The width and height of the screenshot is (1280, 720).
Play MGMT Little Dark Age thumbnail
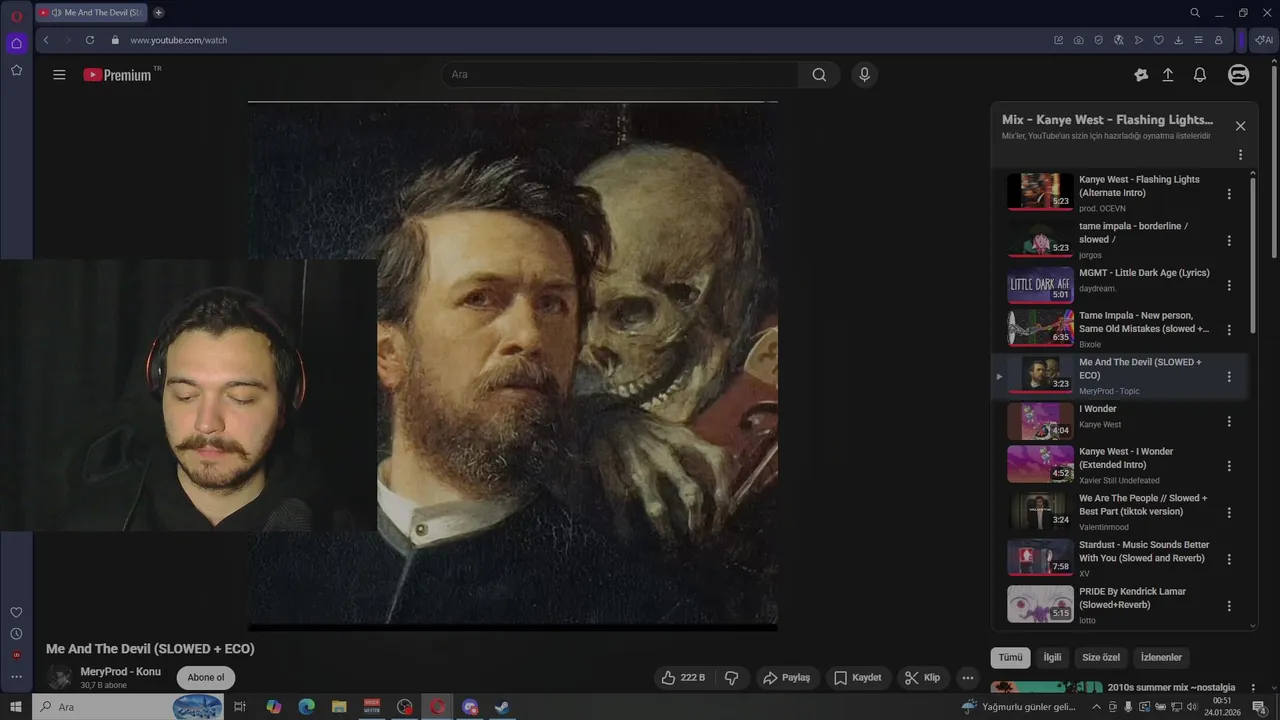1040,285
